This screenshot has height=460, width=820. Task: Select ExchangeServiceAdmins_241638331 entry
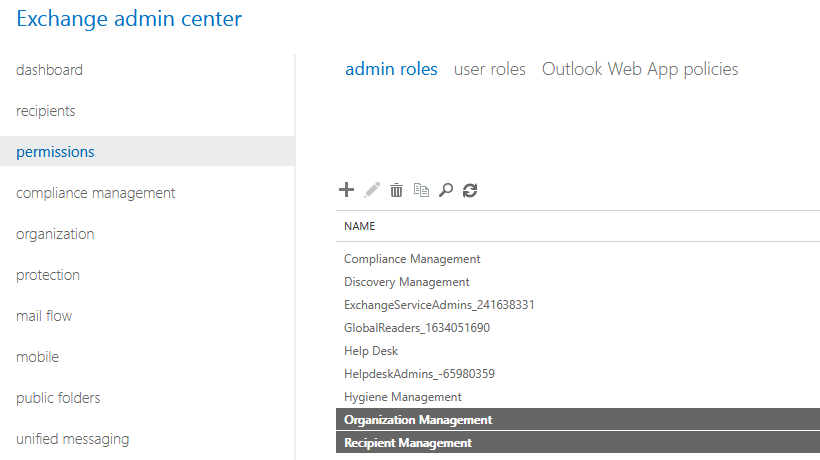point(578,305)
